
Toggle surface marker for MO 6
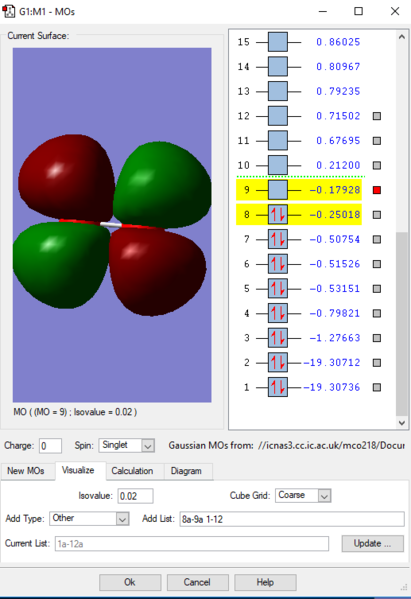click(377, 264)
